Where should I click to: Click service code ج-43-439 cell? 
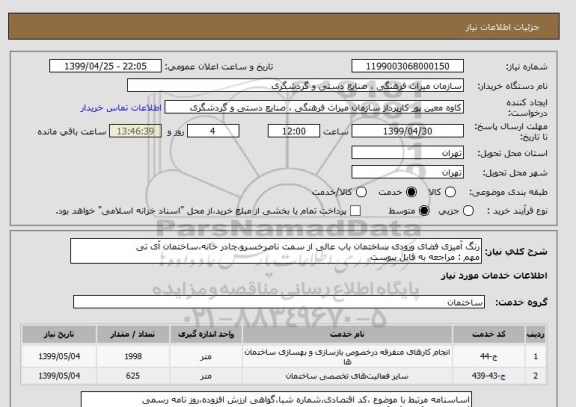tap(489, 376)
